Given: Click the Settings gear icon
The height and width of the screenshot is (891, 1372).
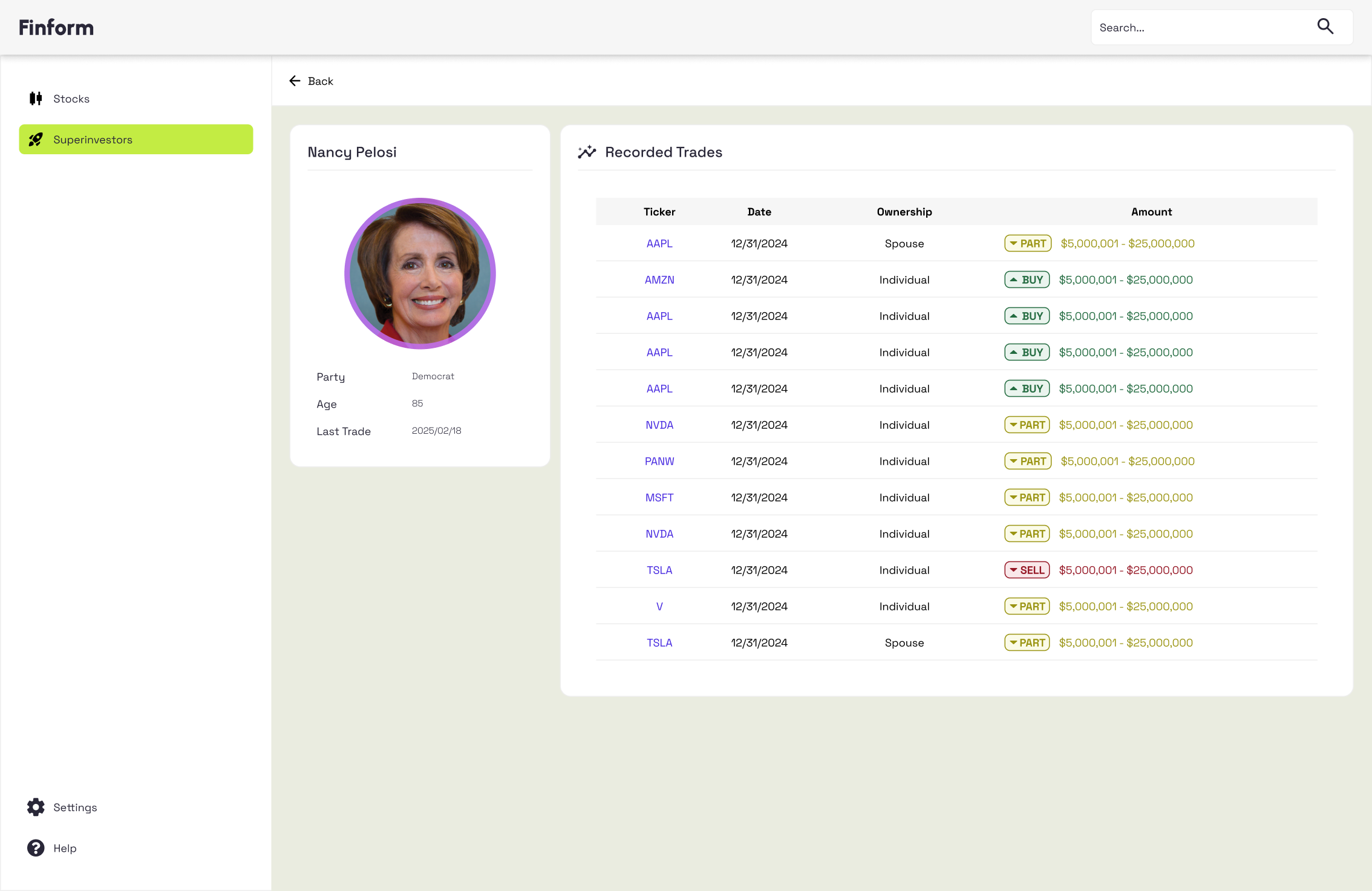Looking at the screenshot, I should [36, 807].
